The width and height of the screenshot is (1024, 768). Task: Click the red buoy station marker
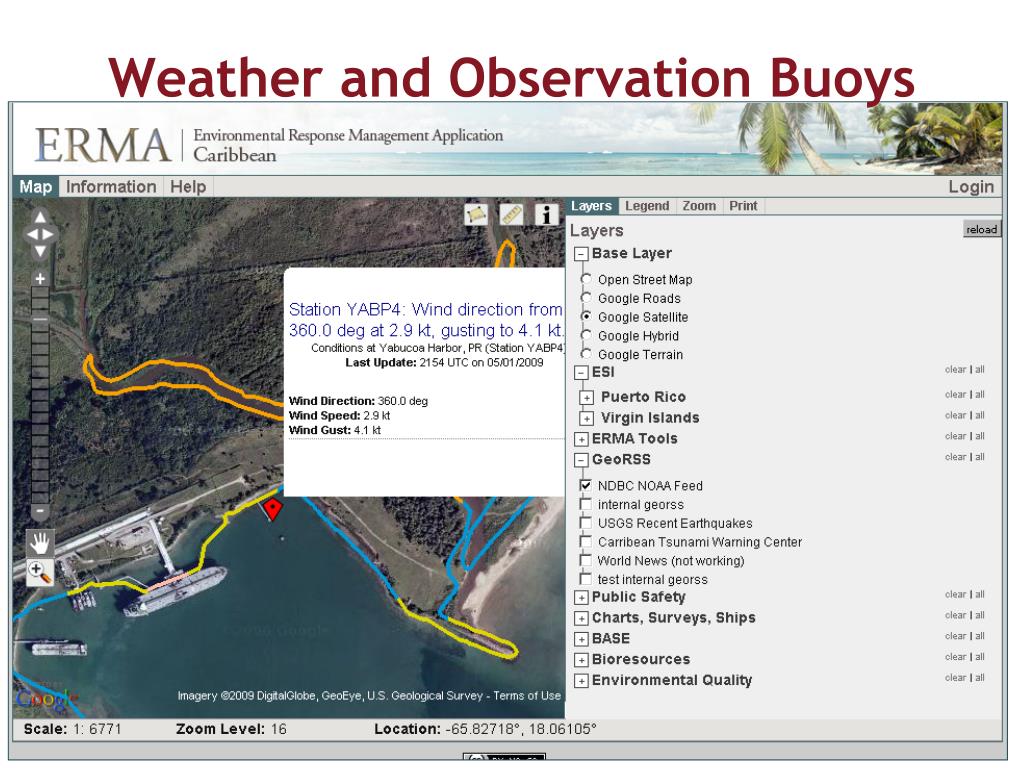click(272, 508)
